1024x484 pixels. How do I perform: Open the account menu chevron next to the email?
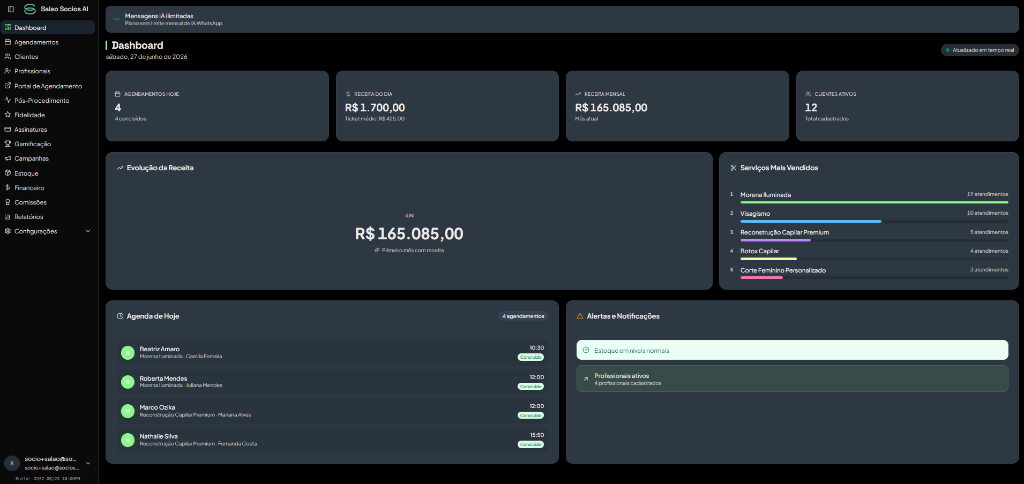tap(88, 463)
